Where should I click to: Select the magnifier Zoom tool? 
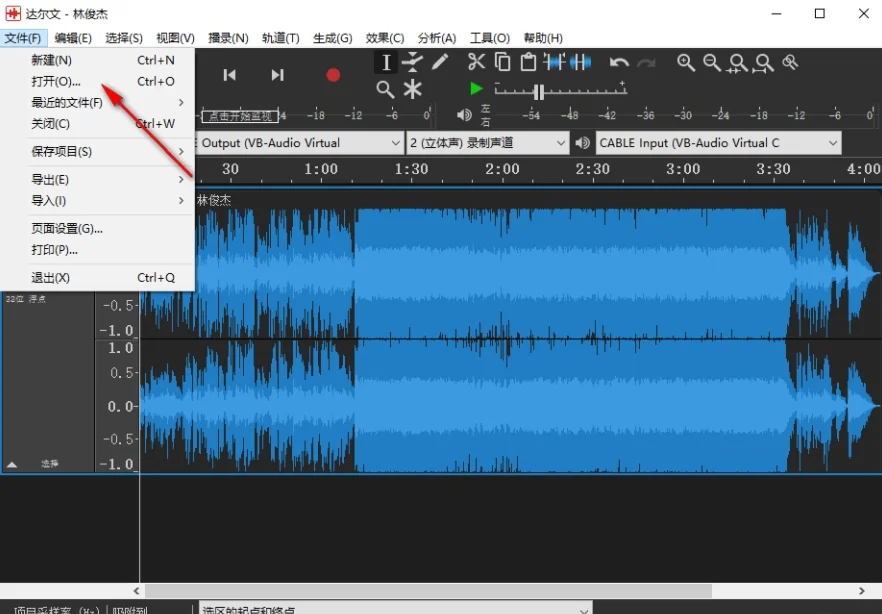click(x=385, y=89)
